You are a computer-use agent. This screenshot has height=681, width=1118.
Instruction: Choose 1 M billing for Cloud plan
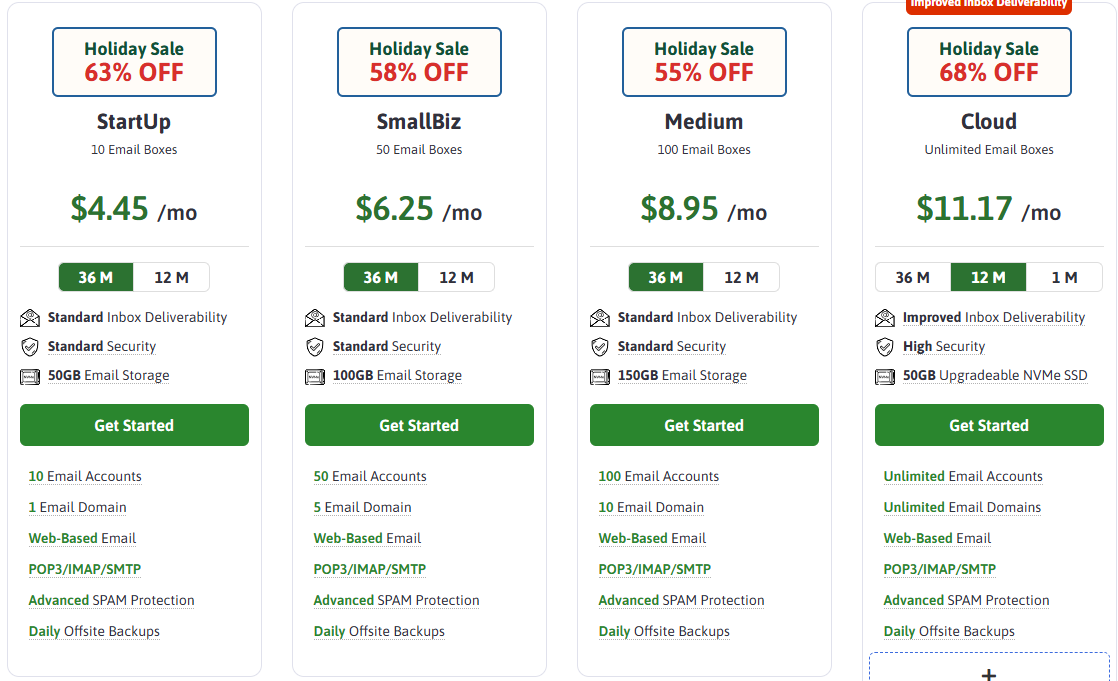pyautogui.click(x=1064, y=277)
